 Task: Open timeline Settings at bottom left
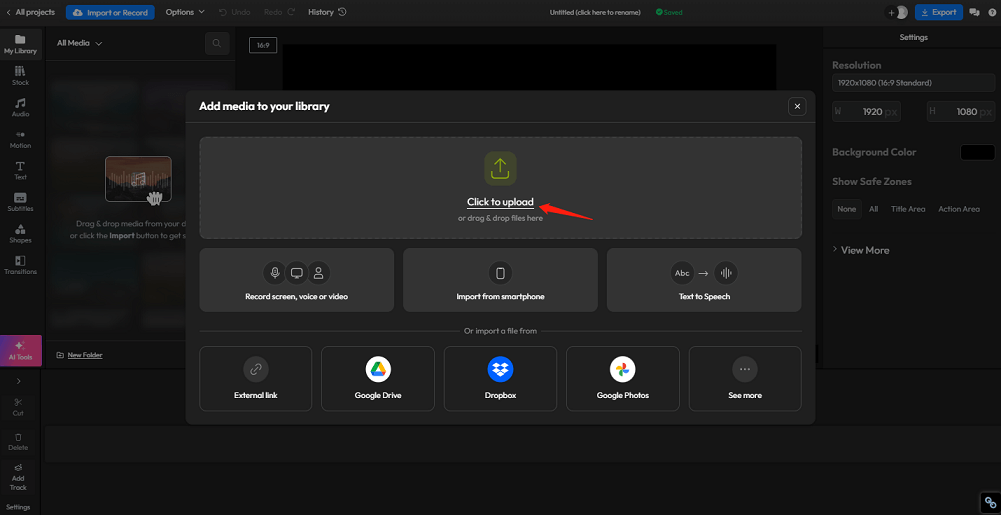[18, 507]
